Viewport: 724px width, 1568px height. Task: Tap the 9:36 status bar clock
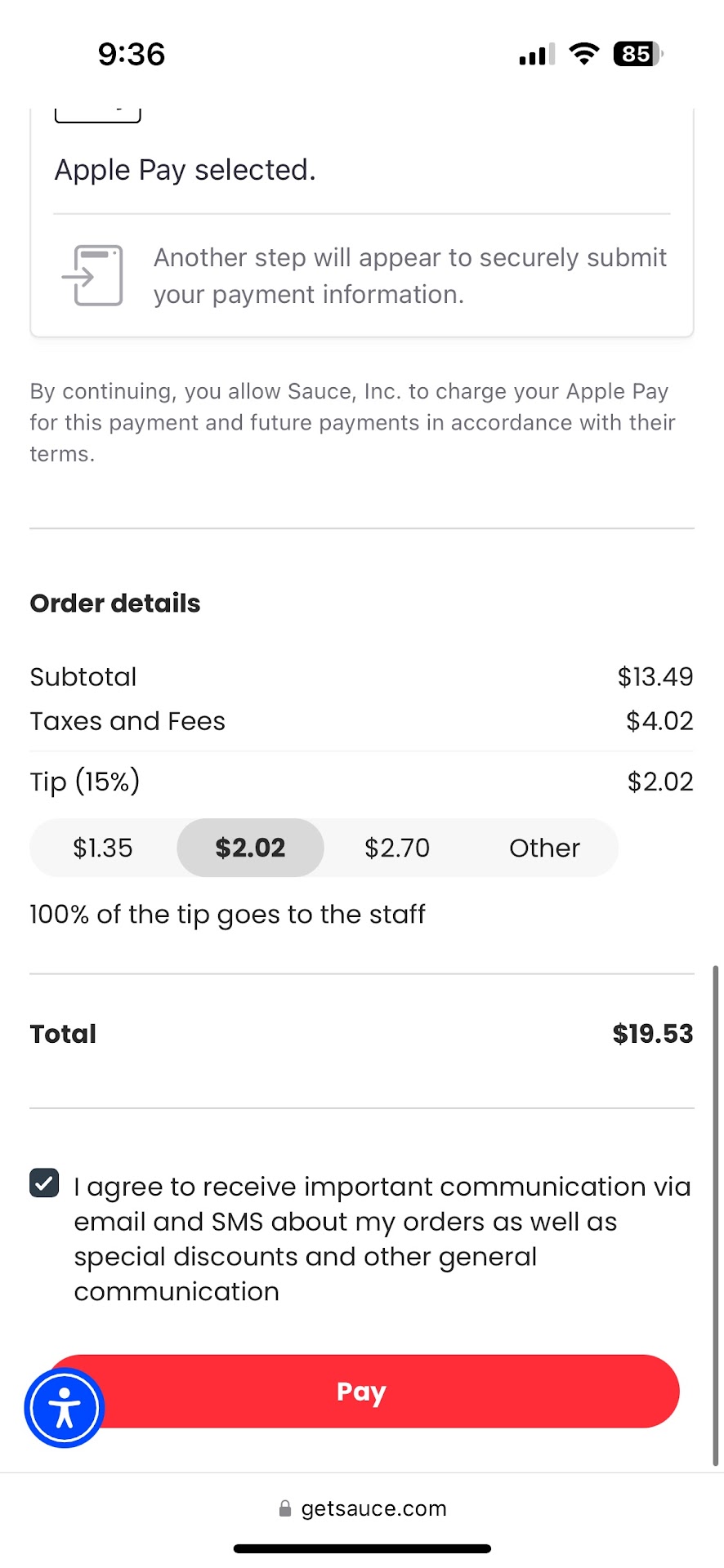[132, 54]
